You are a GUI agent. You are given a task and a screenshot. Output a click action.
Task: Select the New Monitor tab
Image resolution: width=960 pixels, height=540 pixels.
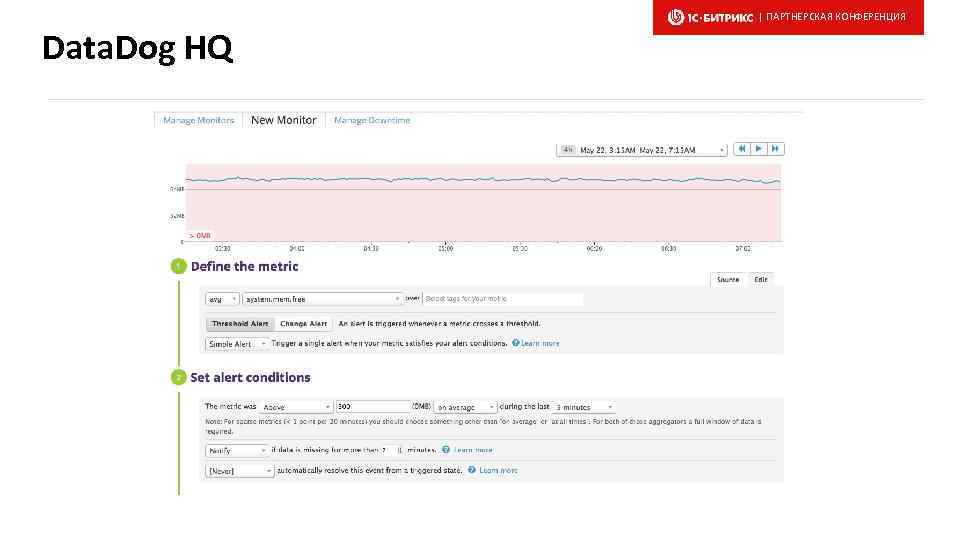click(x=283, y=120)
